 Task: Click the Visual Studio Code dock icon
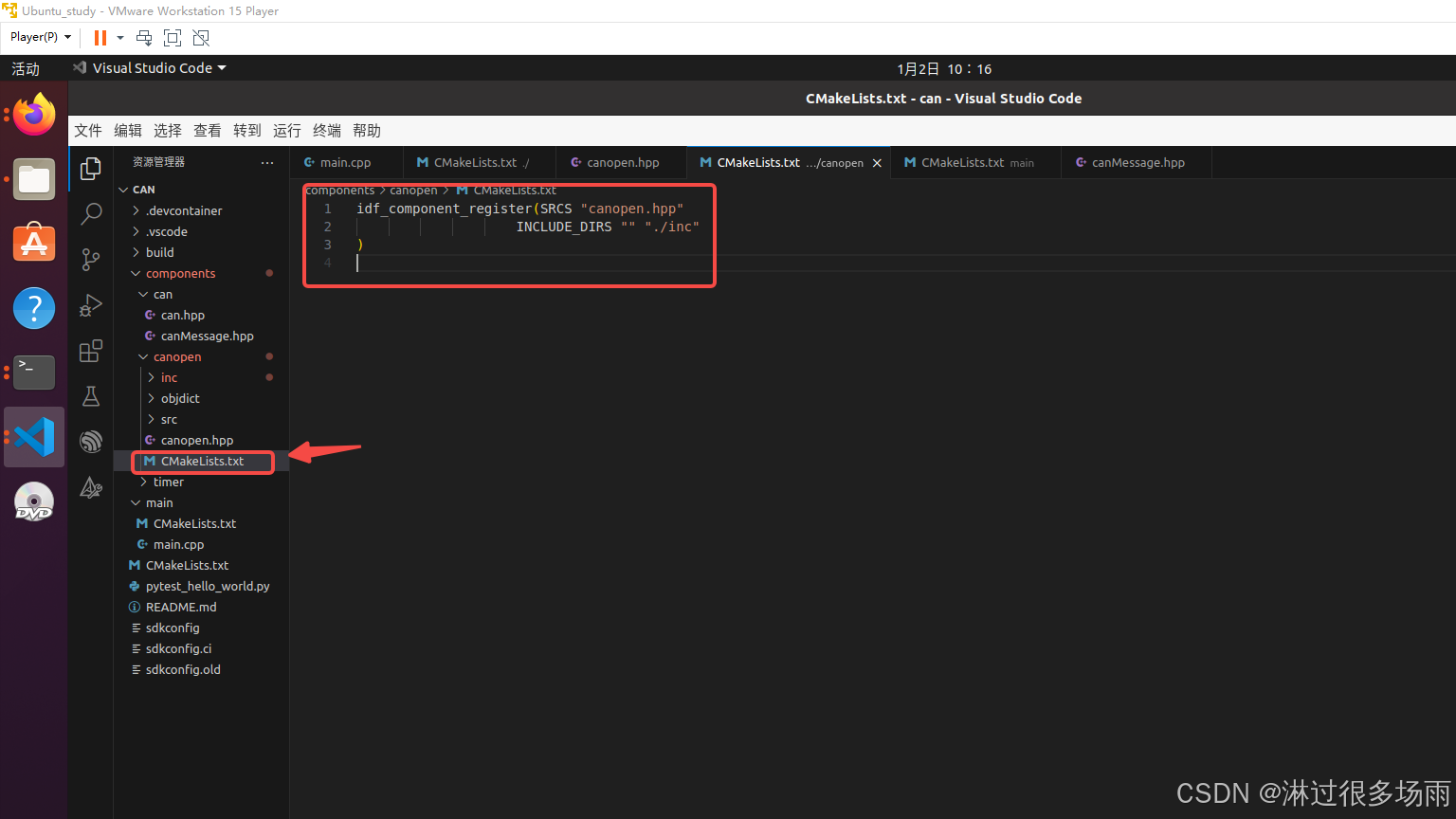[x=34, y=437]
